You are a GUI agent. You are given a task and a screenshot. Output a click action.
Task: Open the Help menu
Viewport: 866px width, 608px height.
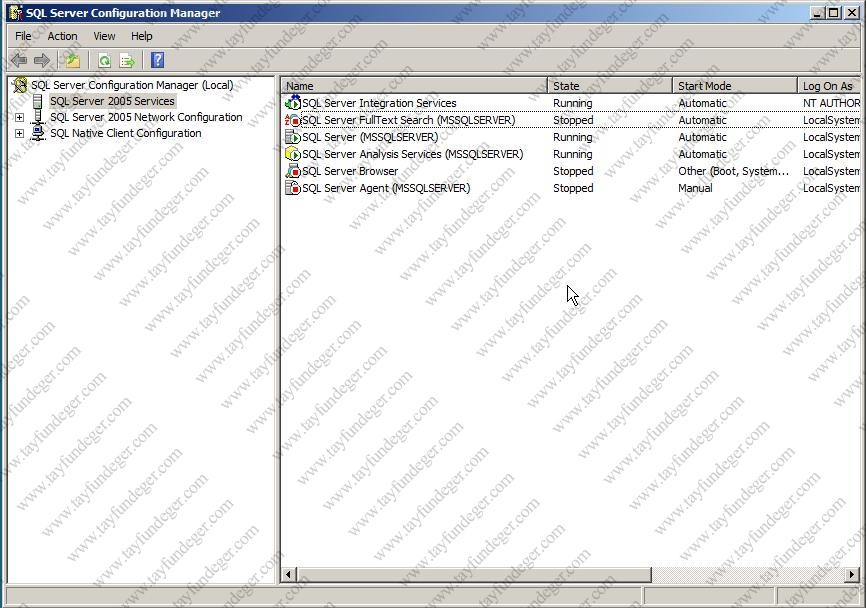(x=141, y=36)
